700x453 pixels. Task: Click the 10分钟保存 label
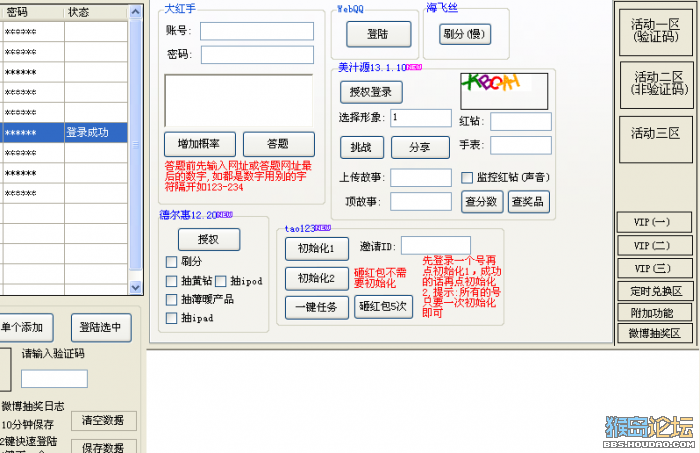click(x=28, y=424)
